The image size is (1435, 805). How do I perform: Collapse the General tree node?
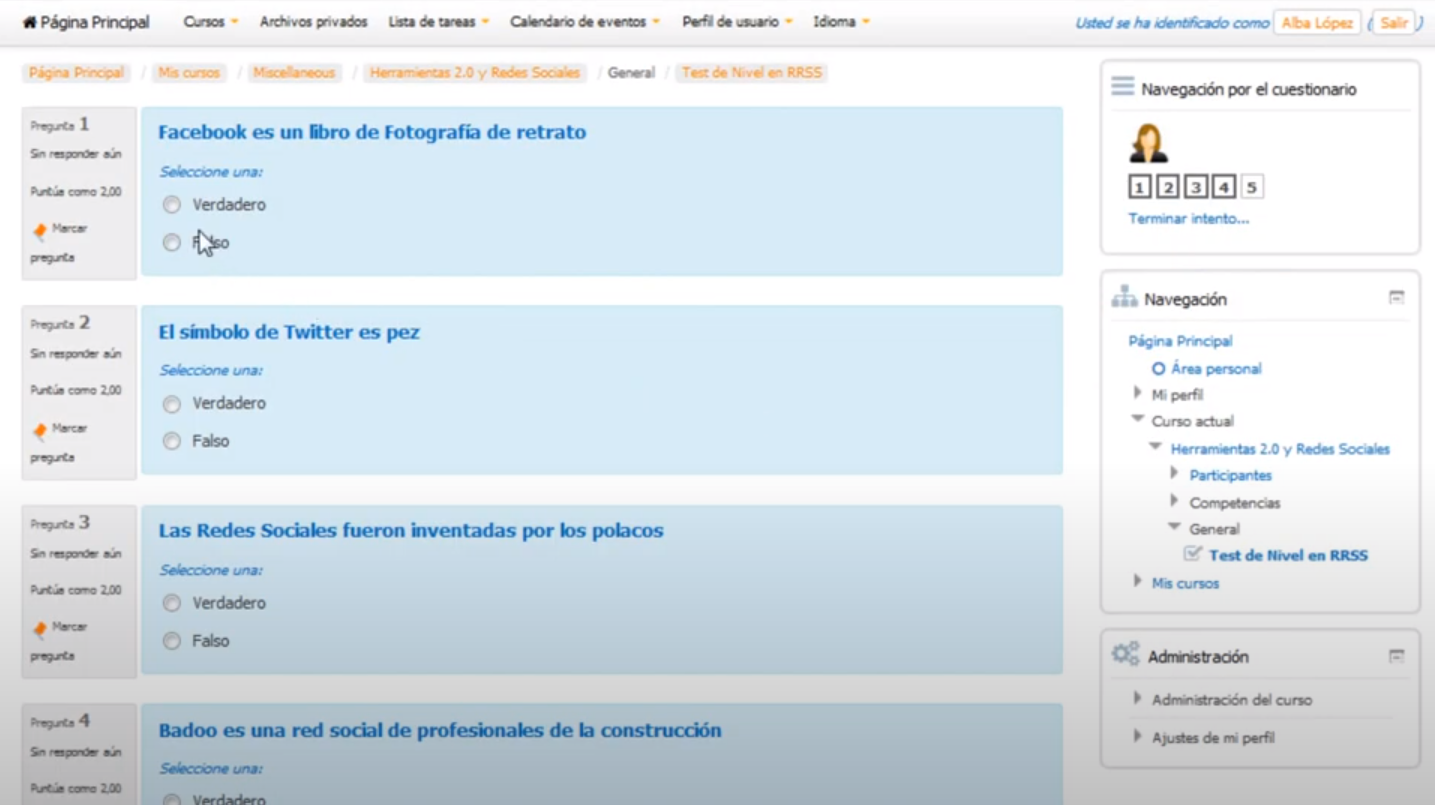(x=1175, y=527)
